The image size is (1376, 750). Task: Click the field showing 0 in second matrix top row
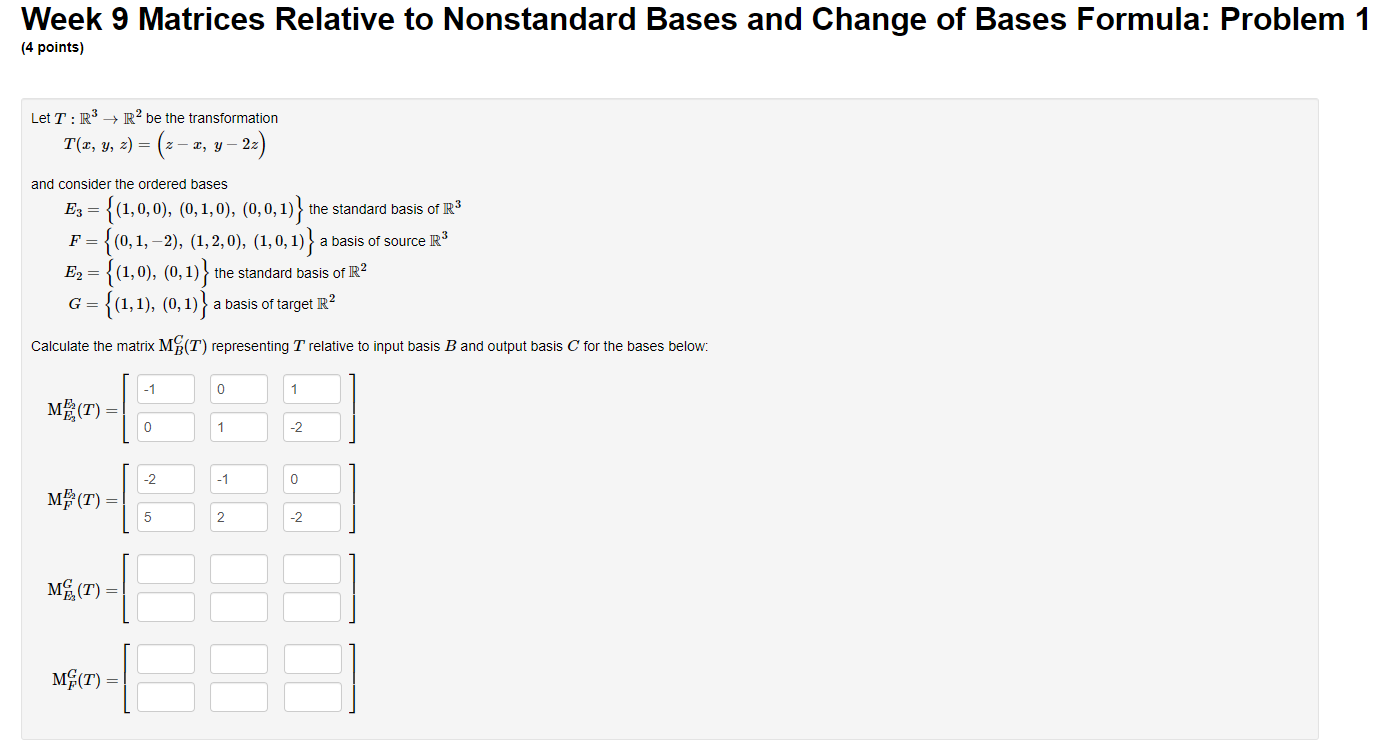tap(311, 478)
